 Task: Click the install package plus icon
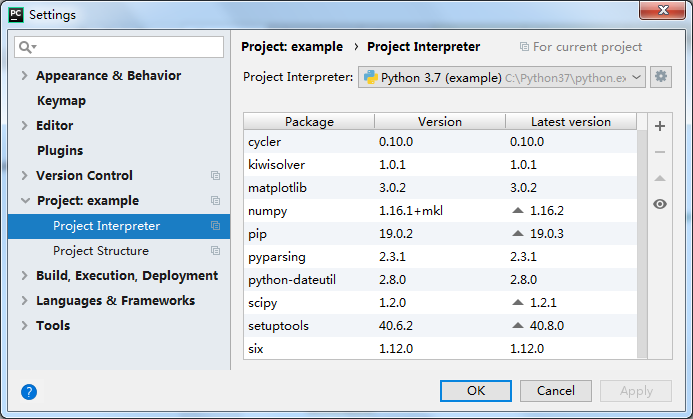tap(660, 126)
